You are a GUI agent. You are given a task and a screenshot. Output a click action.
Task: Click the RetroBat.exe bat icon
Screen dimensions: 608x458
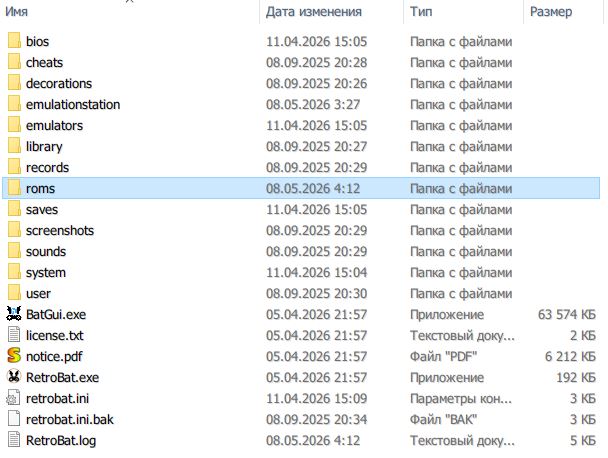14,377
